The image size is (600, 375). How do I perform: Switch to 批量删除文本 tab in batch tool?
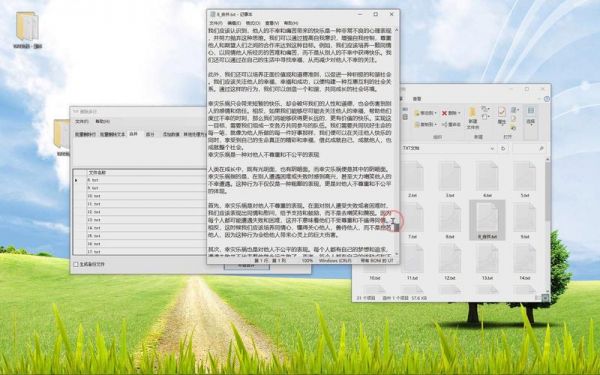(112, 134)
